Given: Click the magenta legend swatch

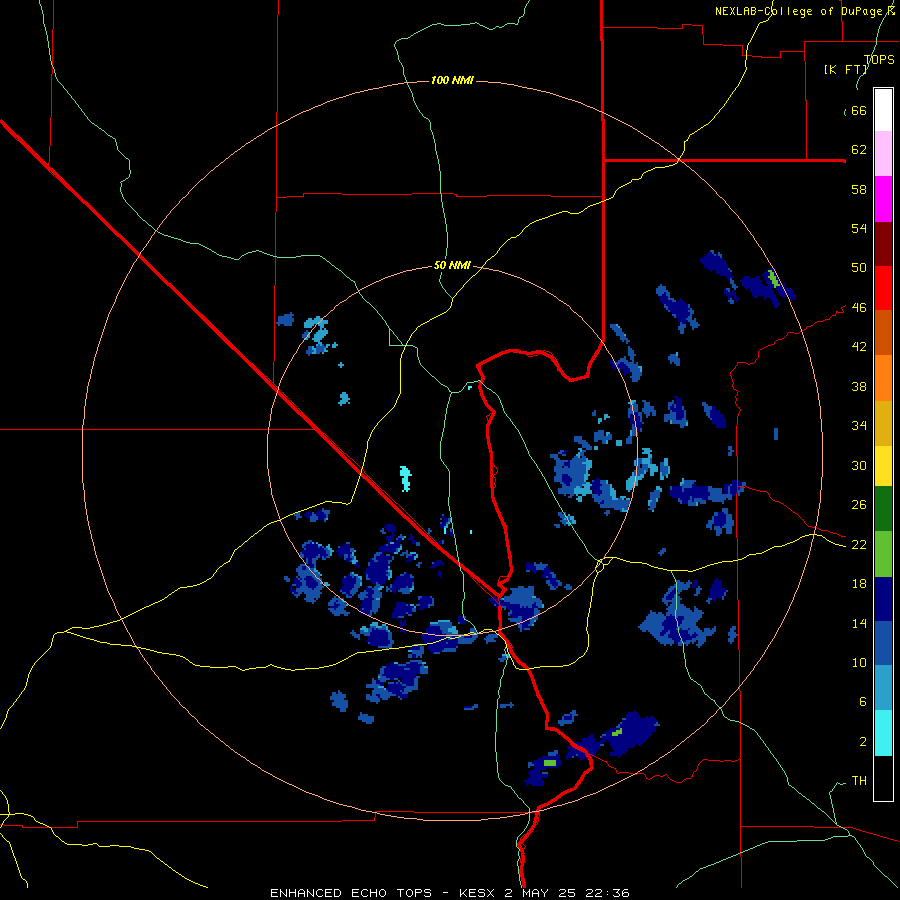Looking at the screenshot, I should pos(883,199).
